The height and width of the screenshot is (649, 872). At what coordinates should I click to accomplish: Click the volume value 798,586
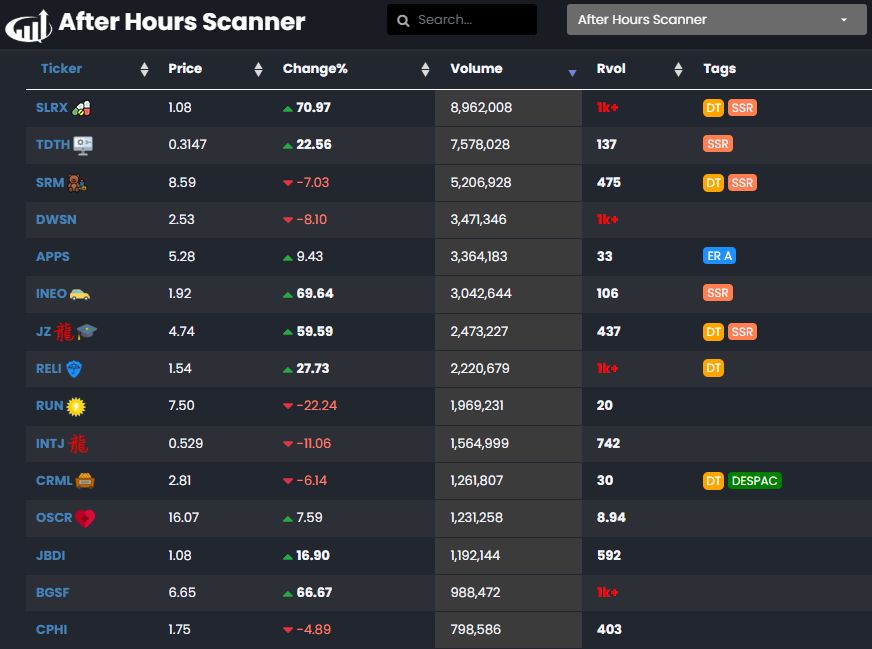coord(475,630)
